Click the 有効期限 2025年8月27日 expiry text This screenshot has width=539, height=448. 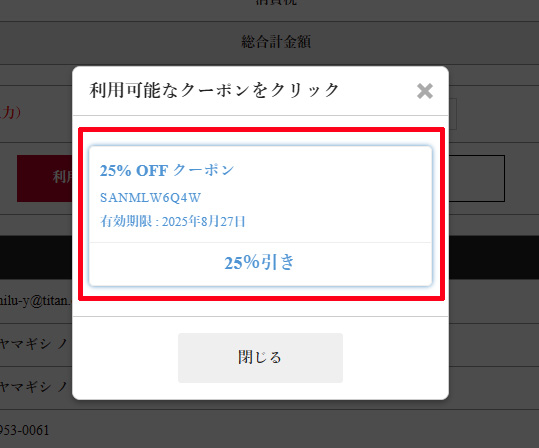pyautogui.click(x=173, y=221)
